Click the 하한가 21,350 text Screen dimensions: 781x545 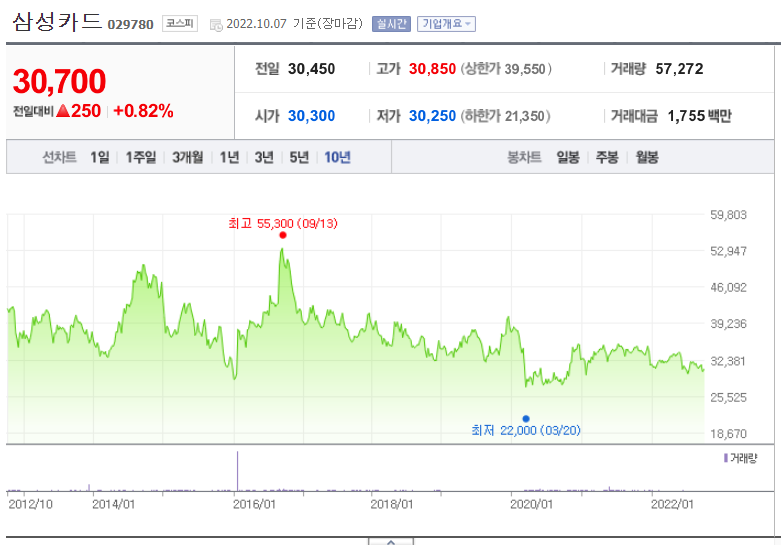(x=505, y=116)
